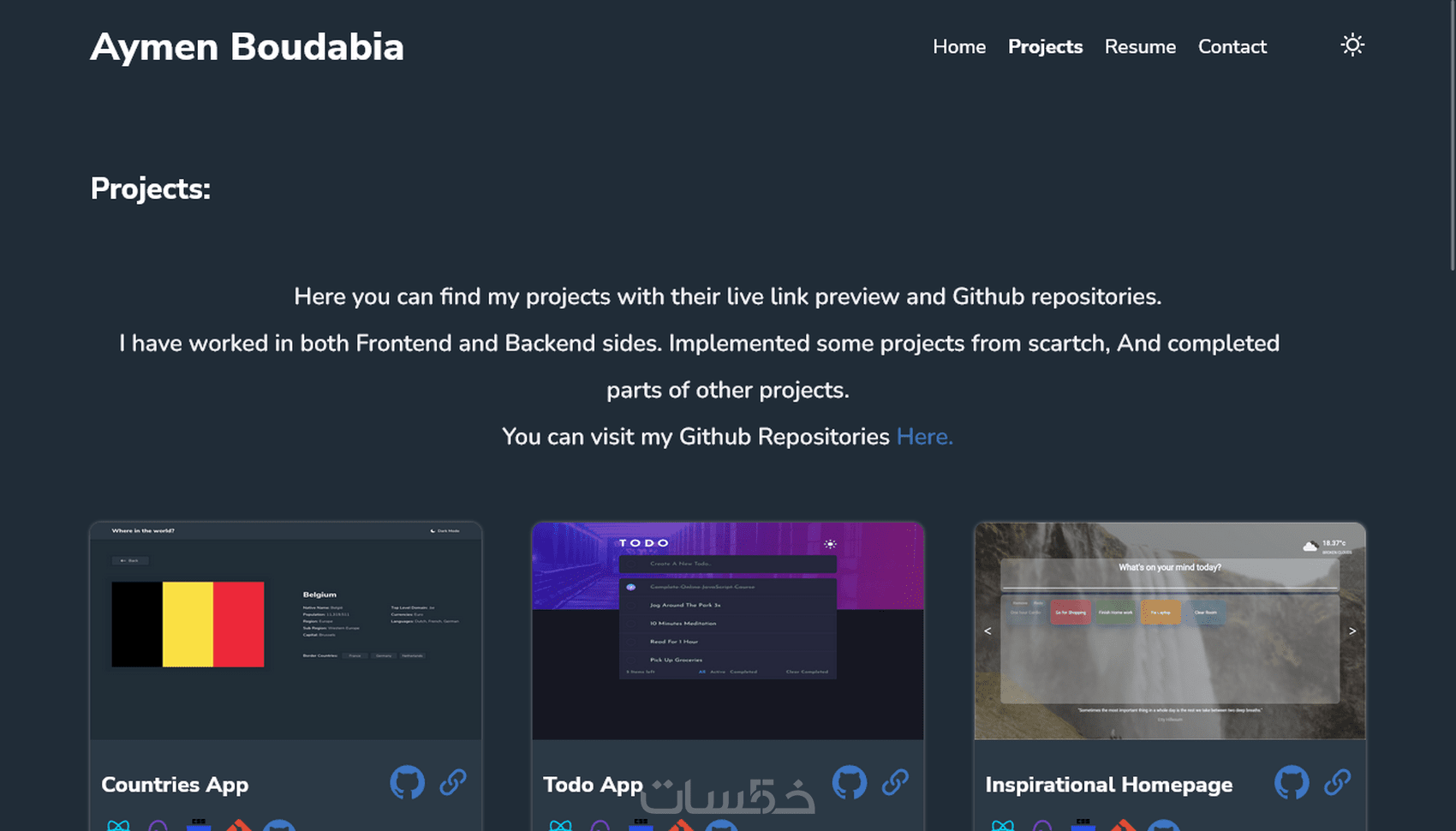Click the Aymen Boudabia site title
Screen dimensions: 1456x831
click(247, 47)
